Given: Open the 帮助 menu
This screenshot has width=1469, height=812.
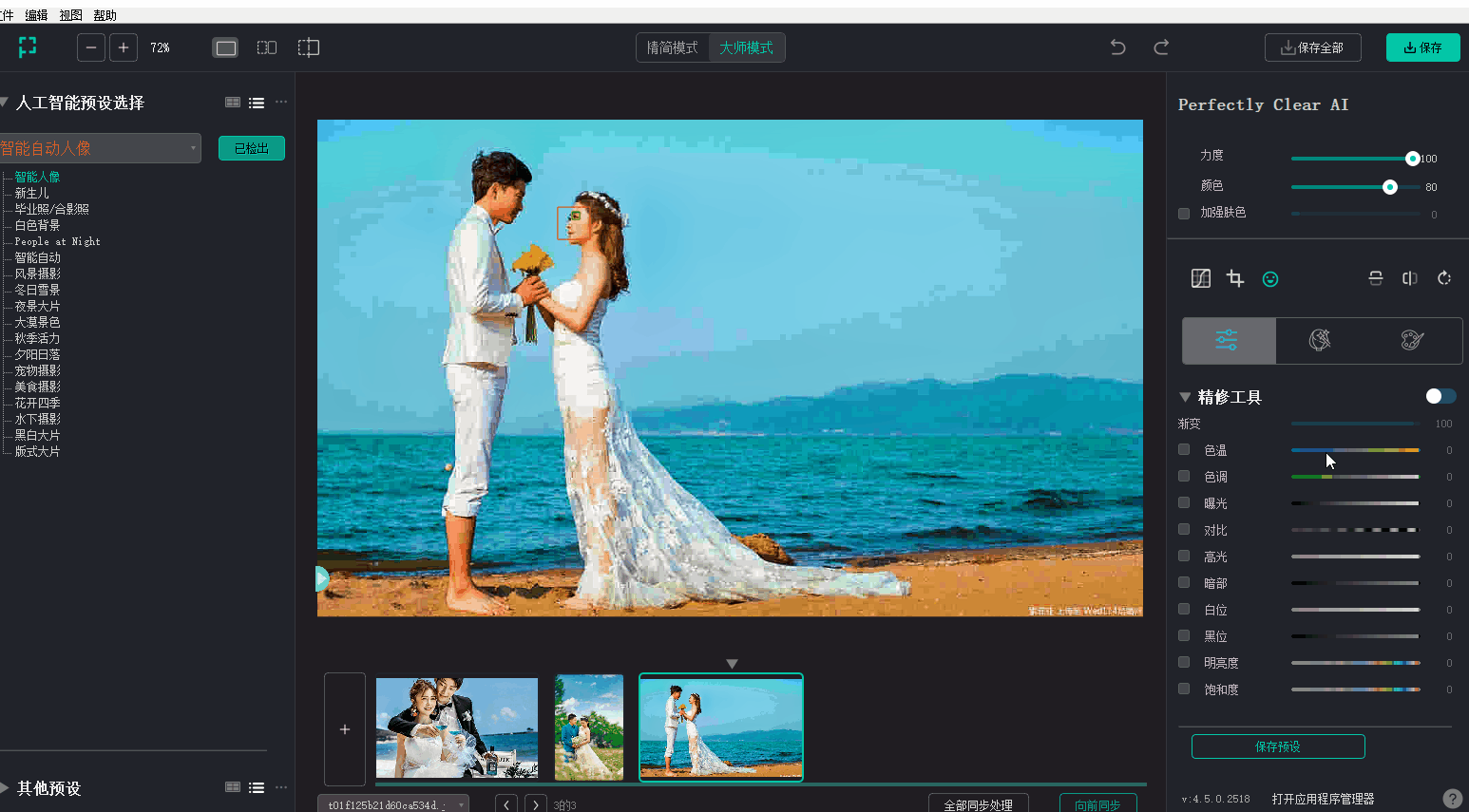Looking at the screenshot, I should coord(105,15).
